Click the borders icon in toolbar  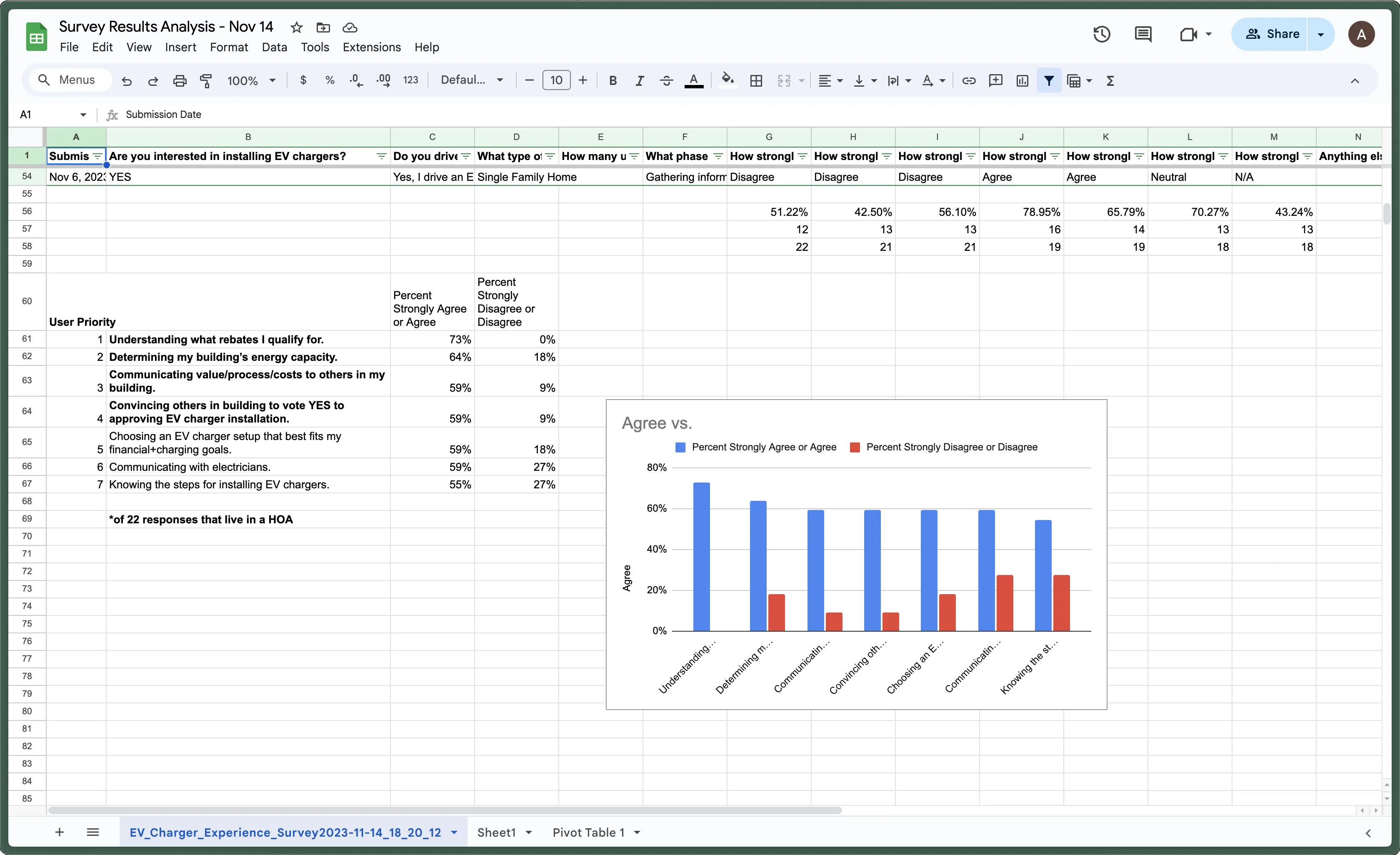click(x=756, y=81)
